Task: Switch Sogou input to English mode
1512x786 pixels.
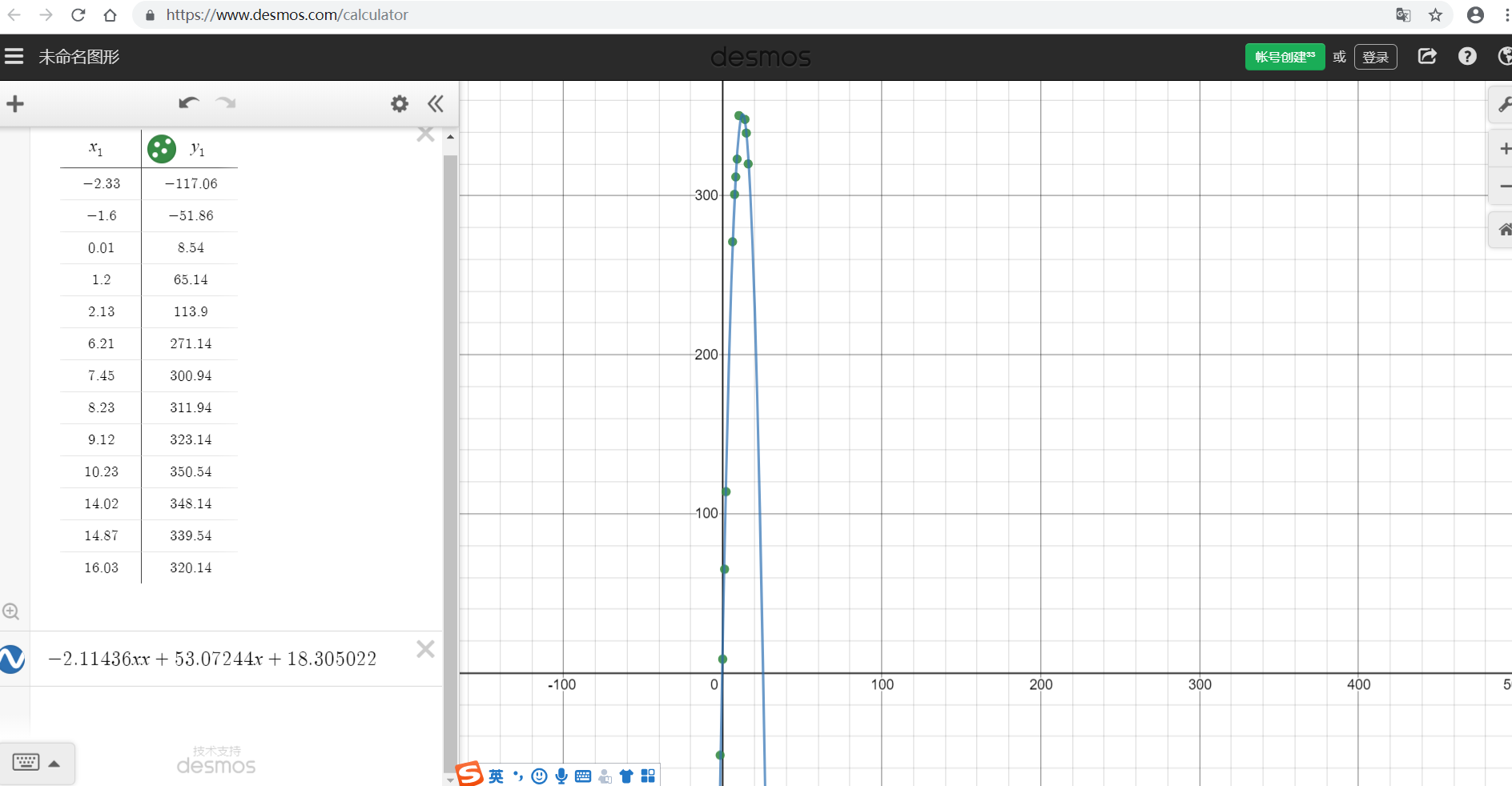Action: 497,776
